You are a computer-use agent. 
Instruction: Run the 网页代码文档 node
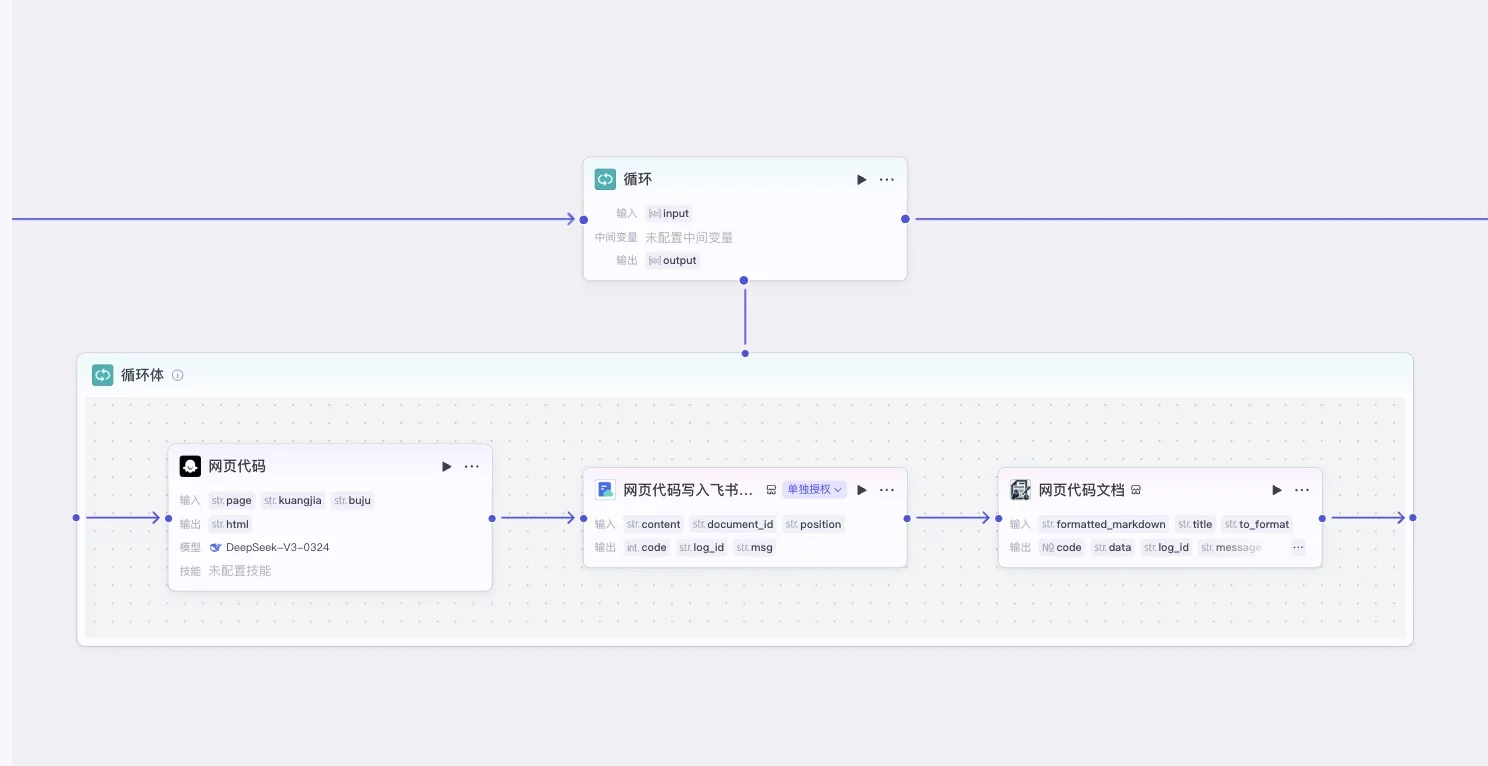coord(1276,490)
